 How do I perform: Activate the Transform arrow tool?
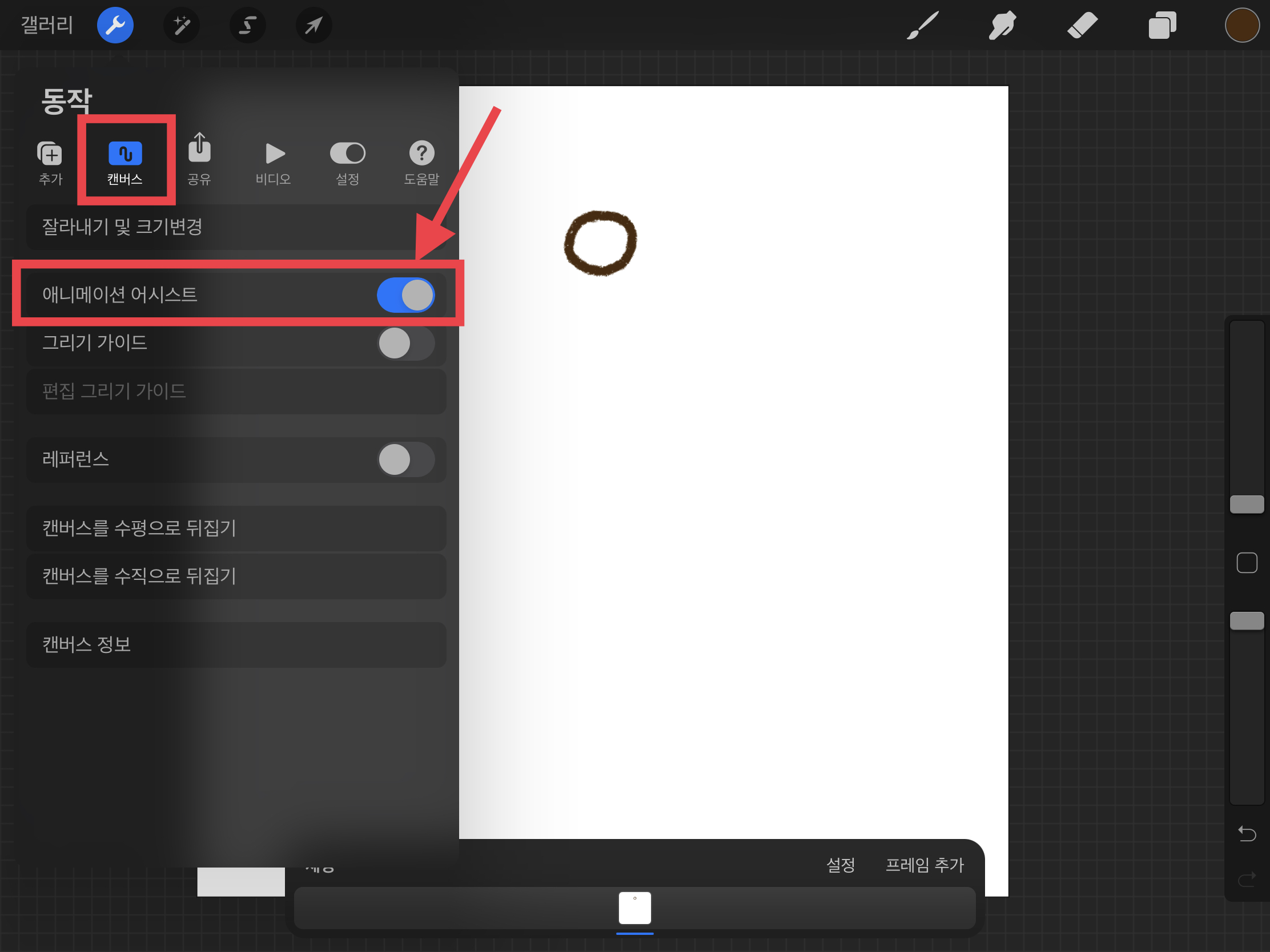[x=314, y=25]
